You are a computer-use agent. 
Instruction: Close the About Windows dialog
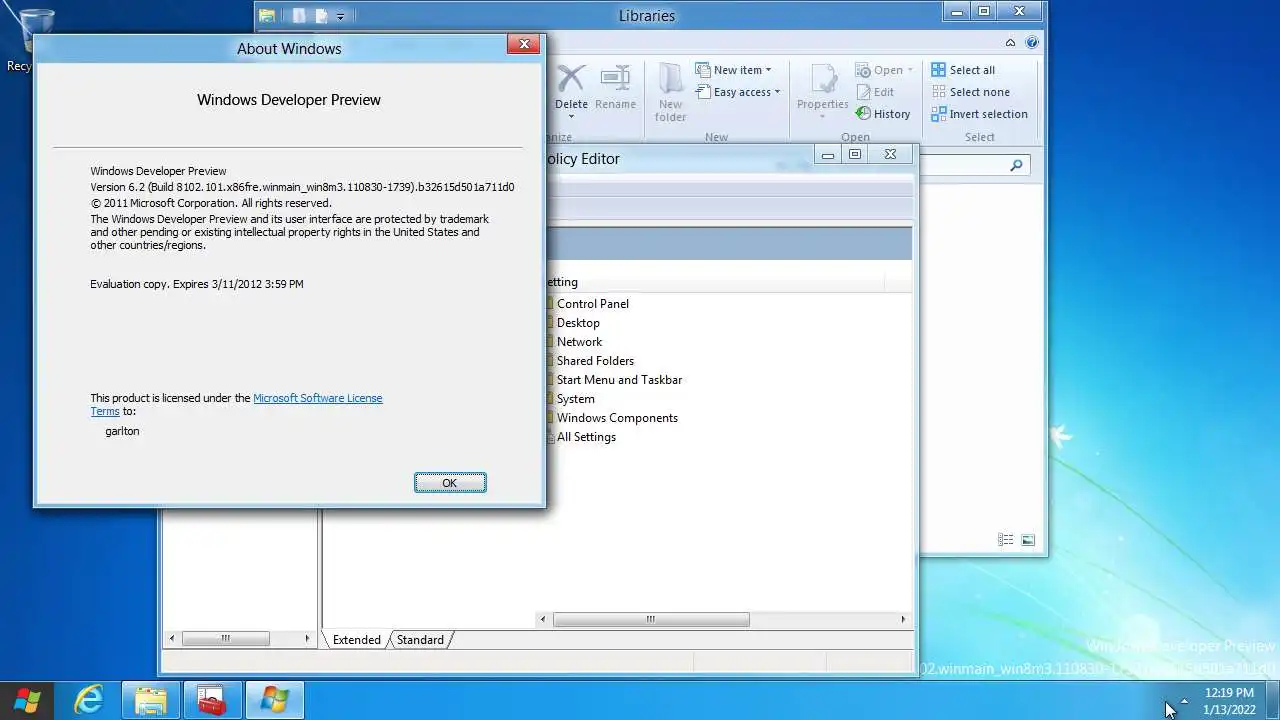pyautogui.click(x=524, y=44)
